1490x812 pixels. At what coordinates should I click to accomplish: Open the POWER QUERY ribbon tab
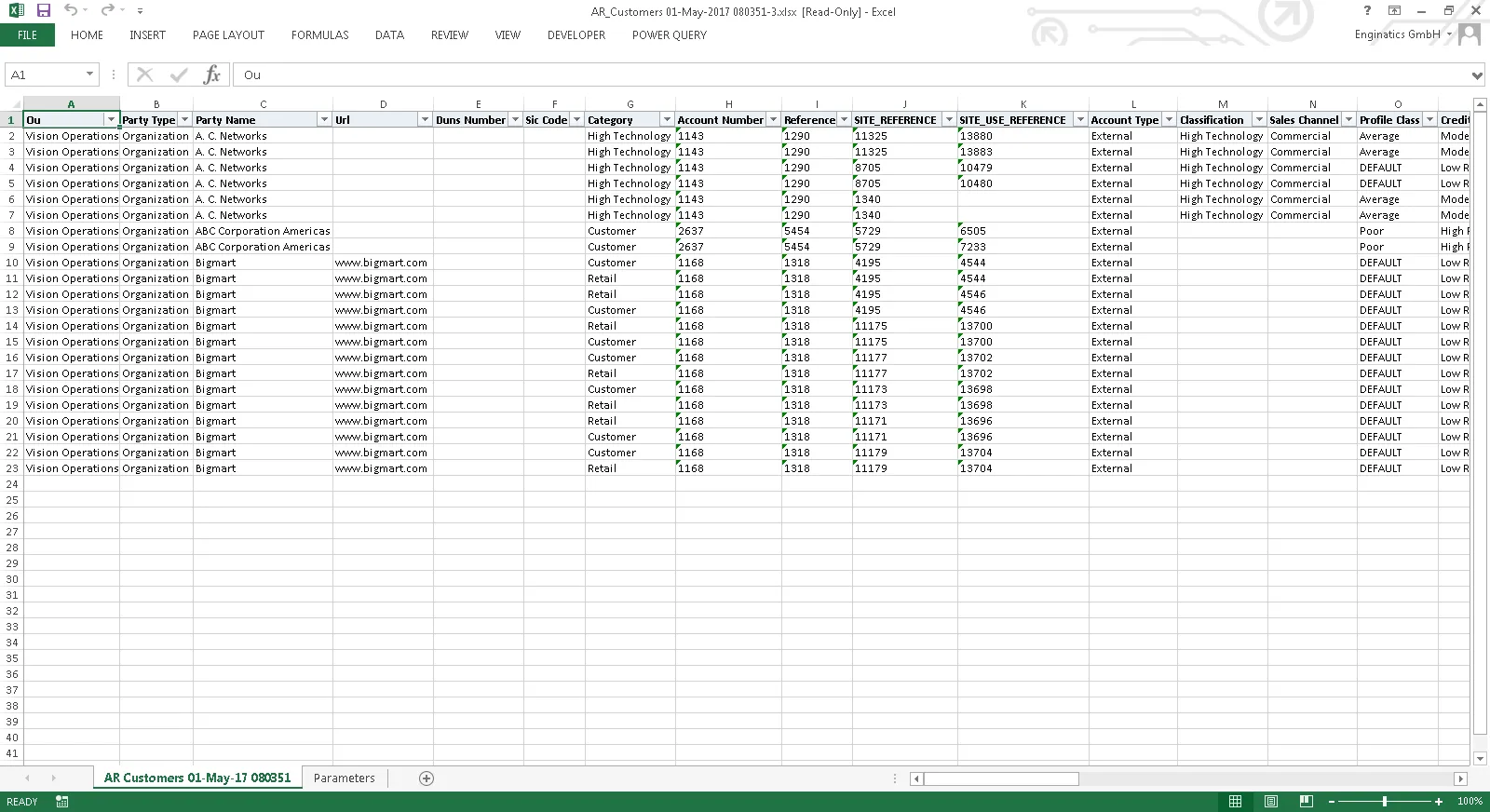(669, 34)
